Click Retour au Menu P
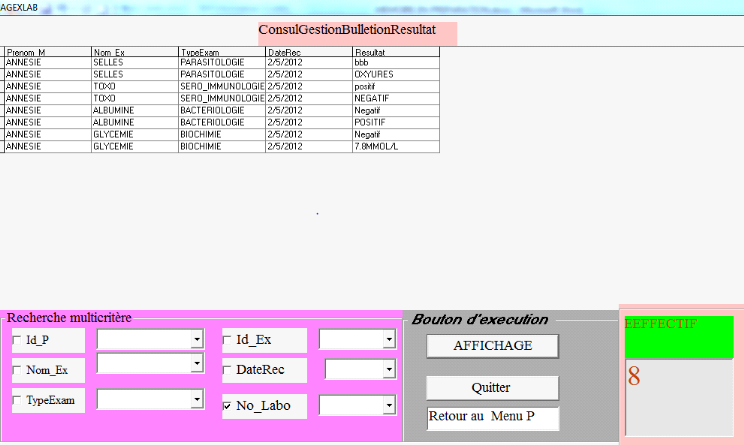The image size is (744, 445). 492,417
